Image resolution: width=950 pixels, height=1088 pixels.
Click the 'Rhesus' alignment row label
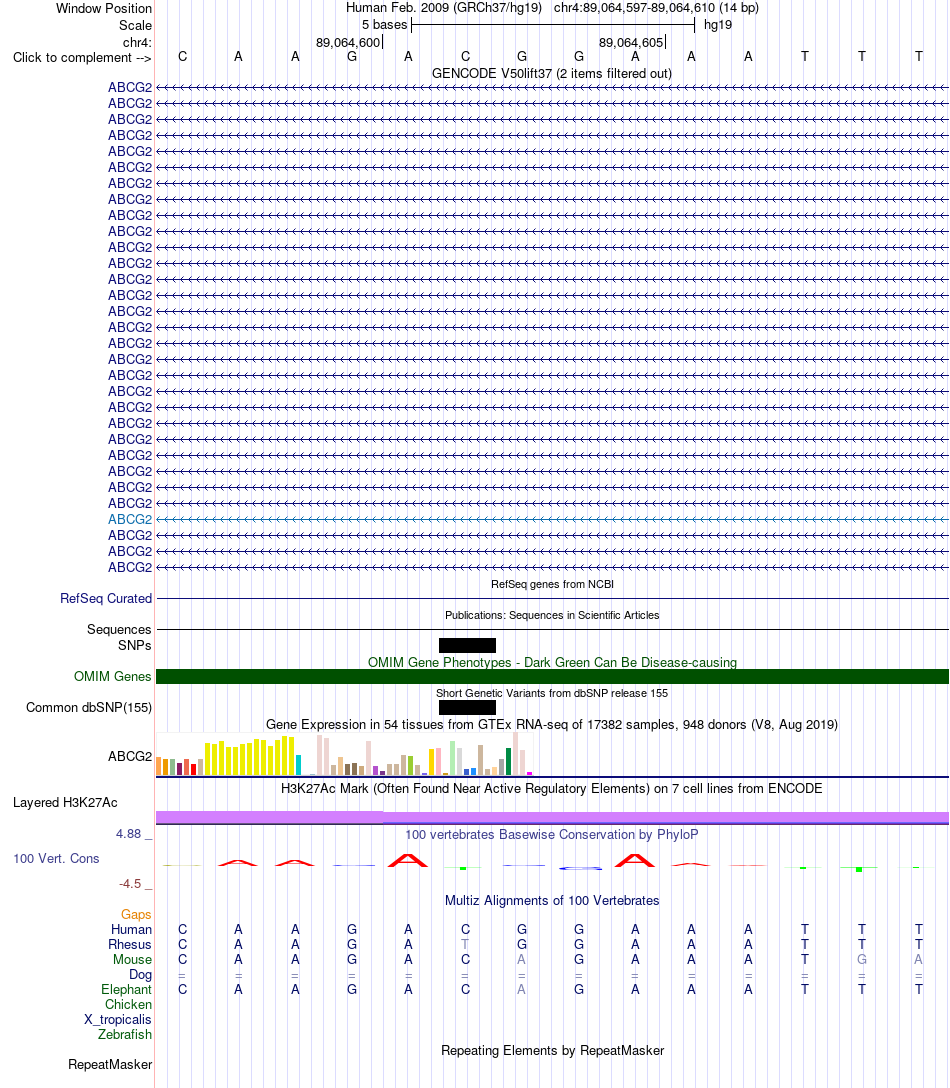(x=130, y=944)
